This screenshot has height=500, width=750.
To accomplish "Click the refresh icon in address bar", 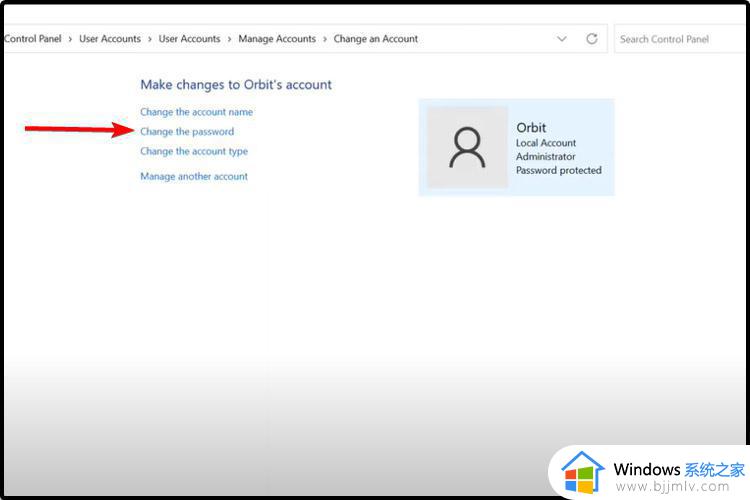I will [x=592, y=39].
